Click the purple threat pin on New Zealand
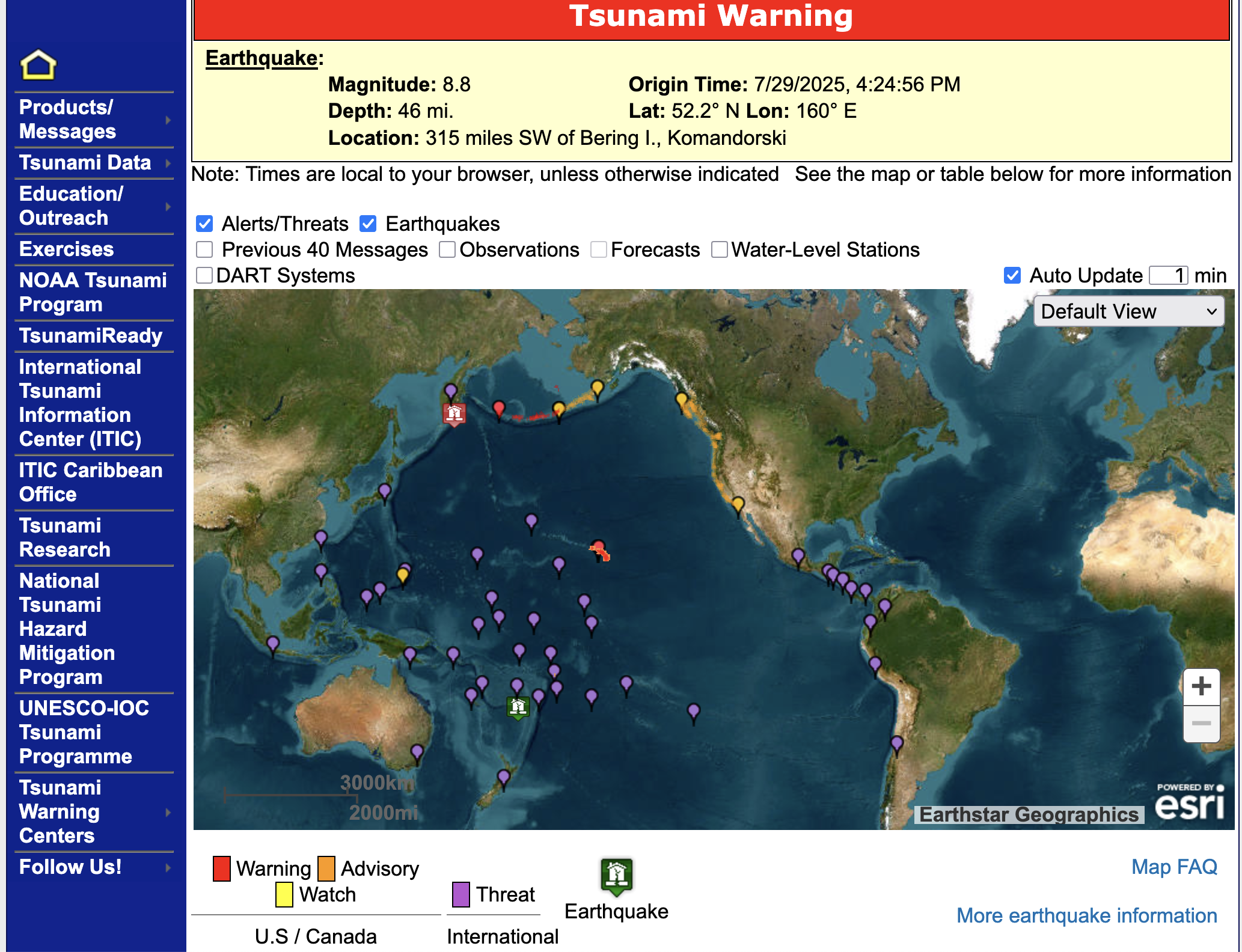The width and height of the screenshot is (1242, 952). point(504,780)
